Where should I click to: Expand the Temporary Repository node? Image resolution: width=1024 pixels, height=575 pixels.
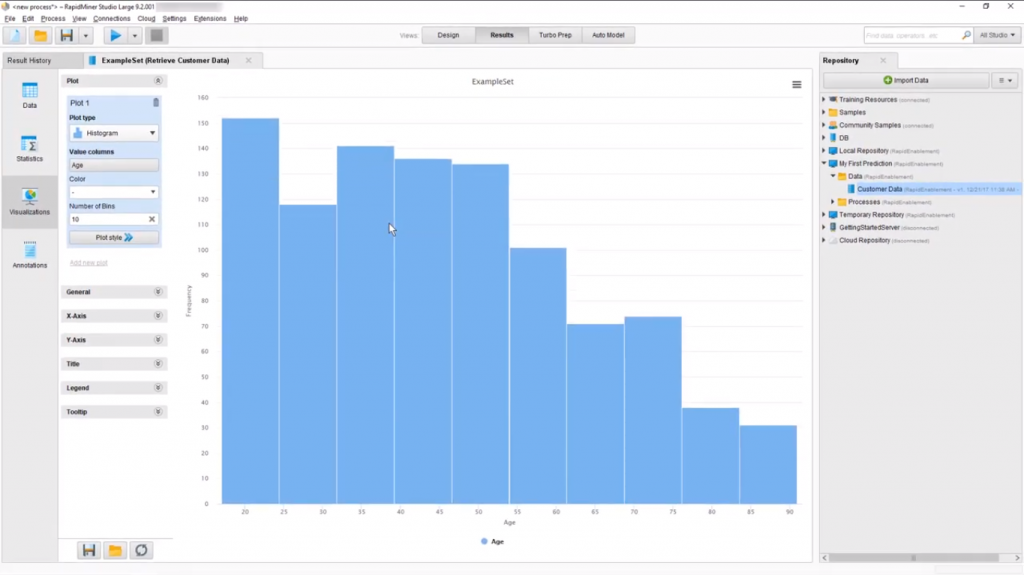[x=824, y=214]
